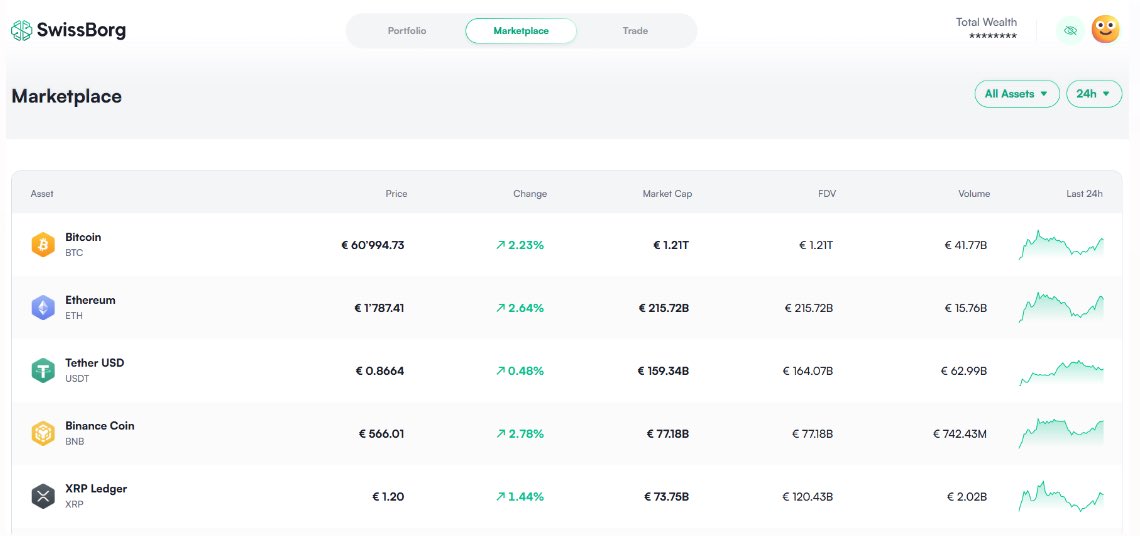The width and height of the screenshot is (1140, 536).
Task: Click the USDT ticker symbol
Action: tap(77, 379)
